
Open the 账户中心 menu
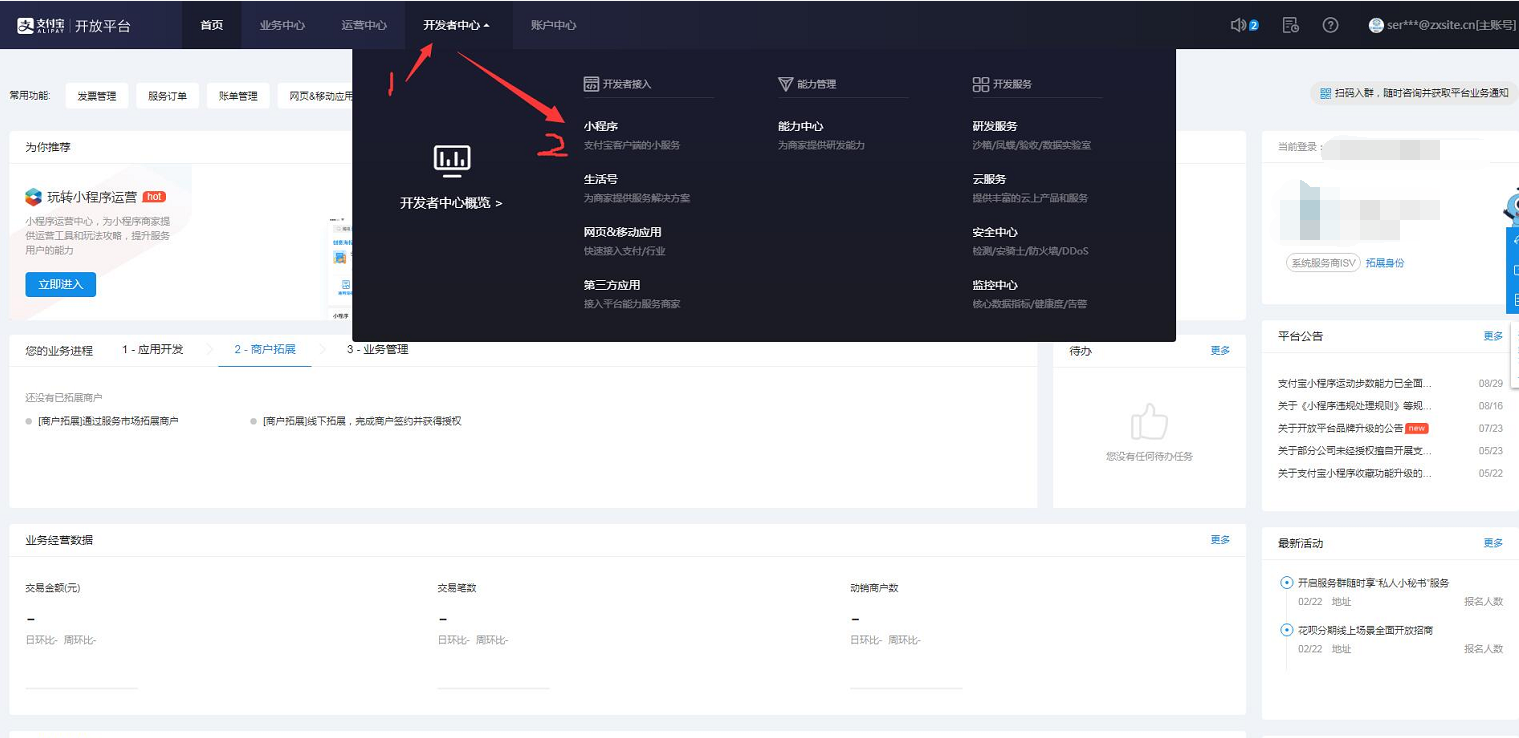coord(553,25)
